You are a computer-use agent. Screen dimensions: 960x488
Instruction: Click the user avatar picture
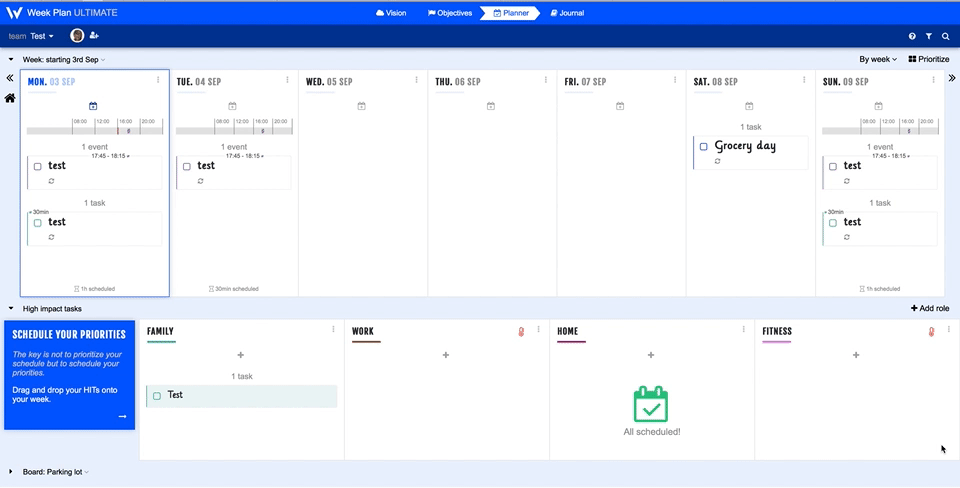click(x=77, y=36)
